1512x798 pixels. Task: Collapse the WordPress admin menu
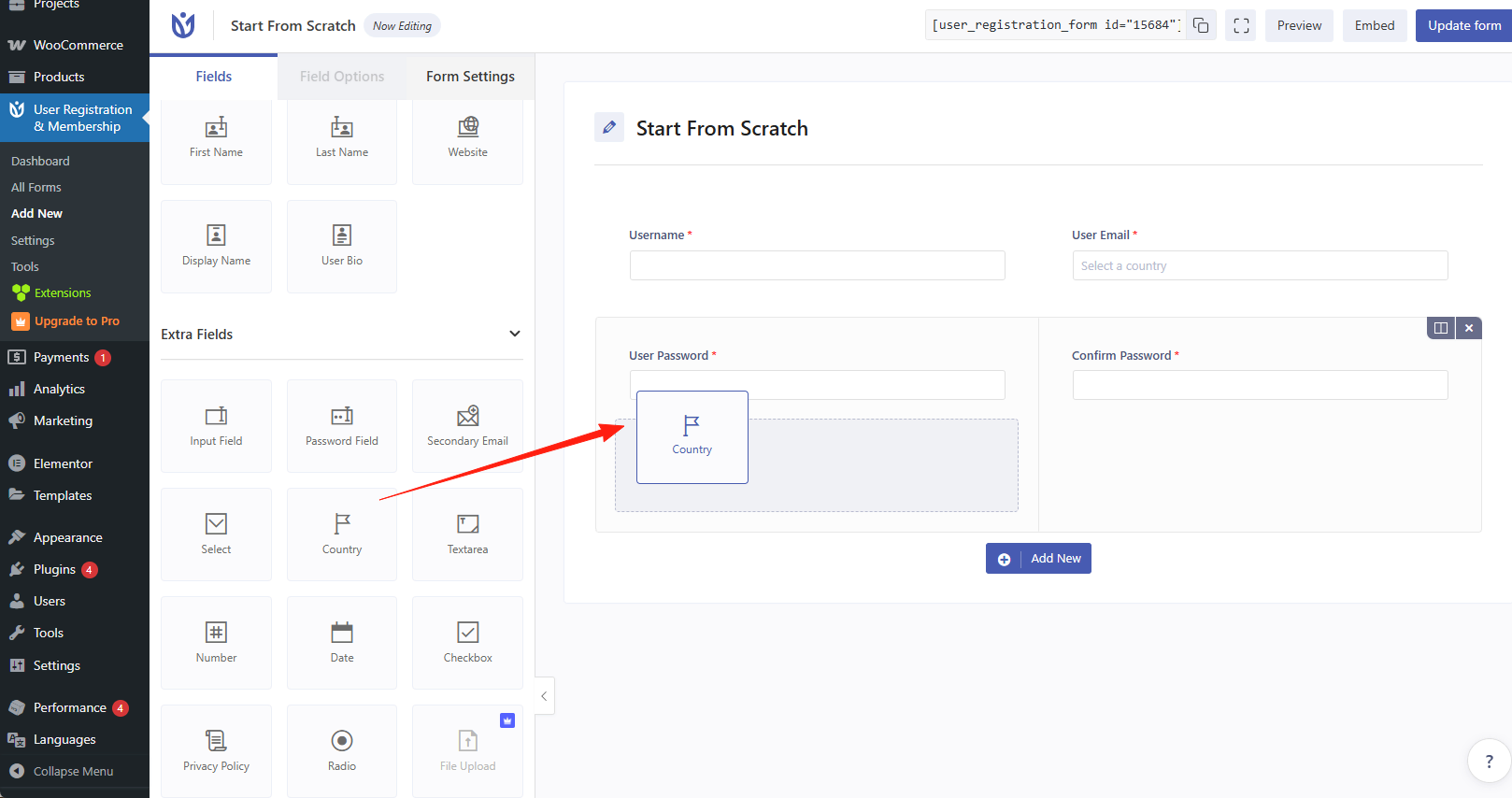tap(73, 771)
